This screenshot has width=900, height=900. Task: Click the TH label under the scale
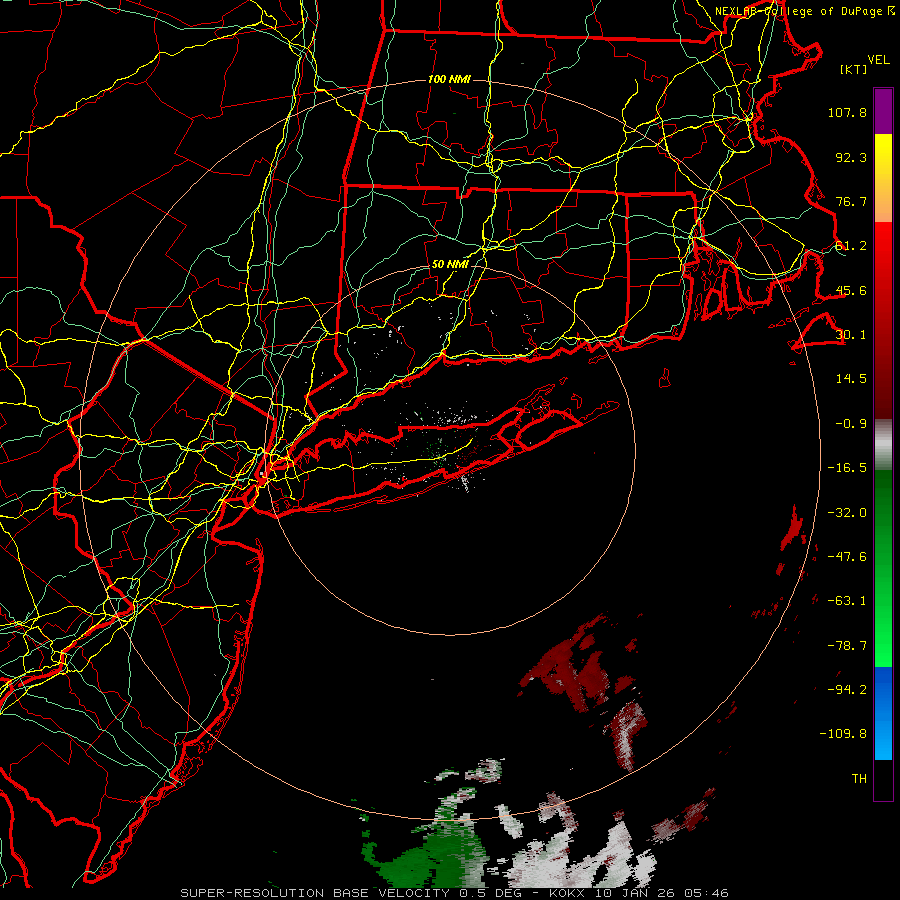(x=859, y=779)
